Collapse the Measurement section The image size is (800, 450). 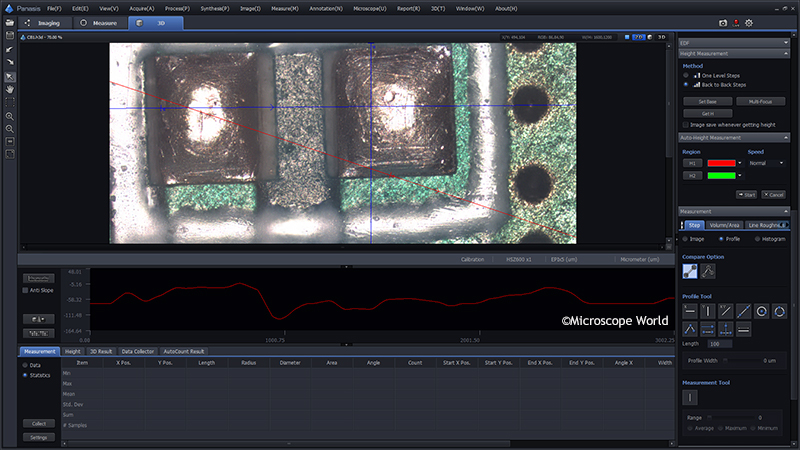(x=785, y=211)
